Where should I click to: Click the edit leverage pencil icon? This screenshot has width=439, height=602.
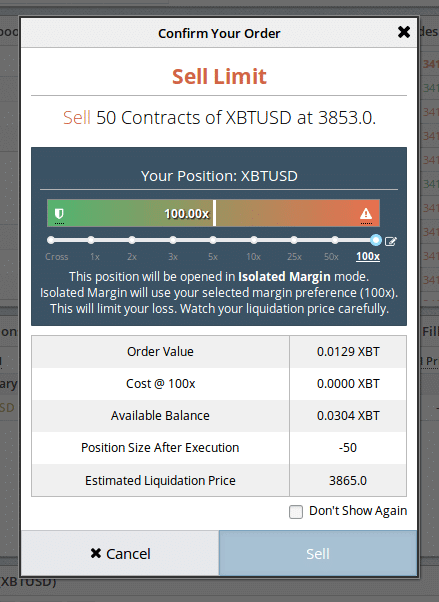coord(391,241)
